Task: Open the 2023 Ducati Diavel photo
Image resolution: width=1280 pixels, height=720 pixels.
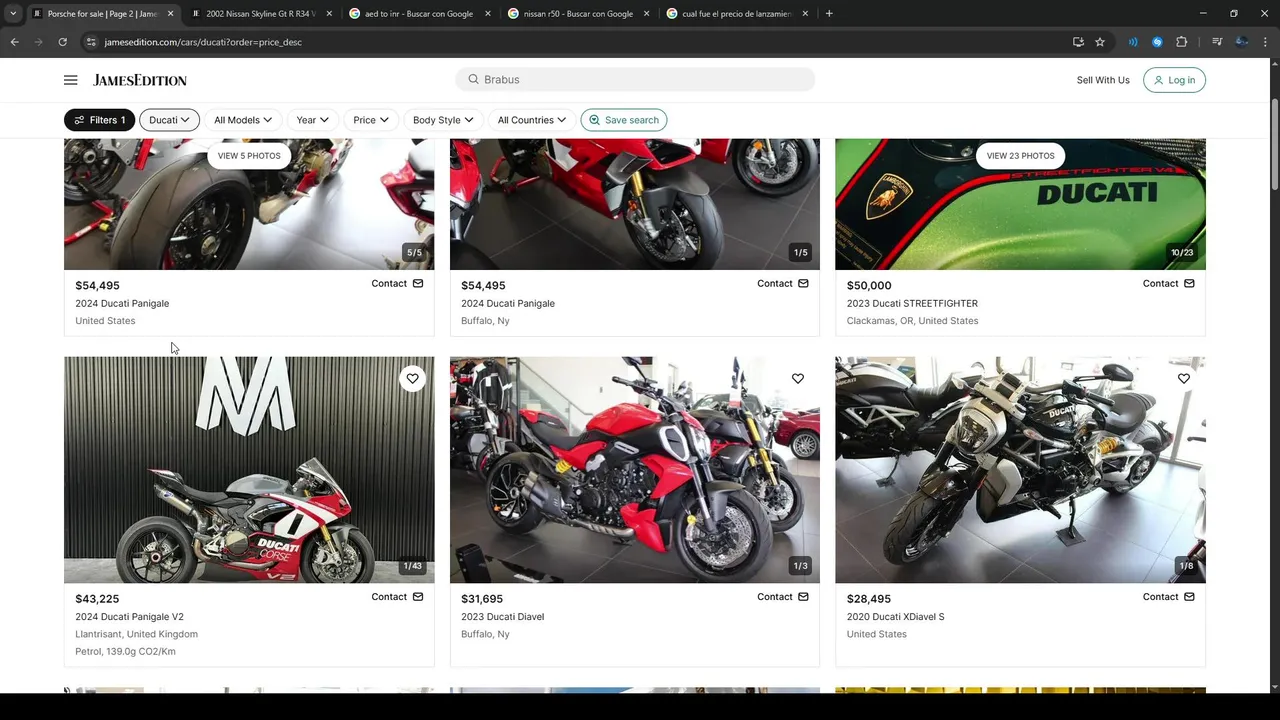Action: [x=635, y=470]
